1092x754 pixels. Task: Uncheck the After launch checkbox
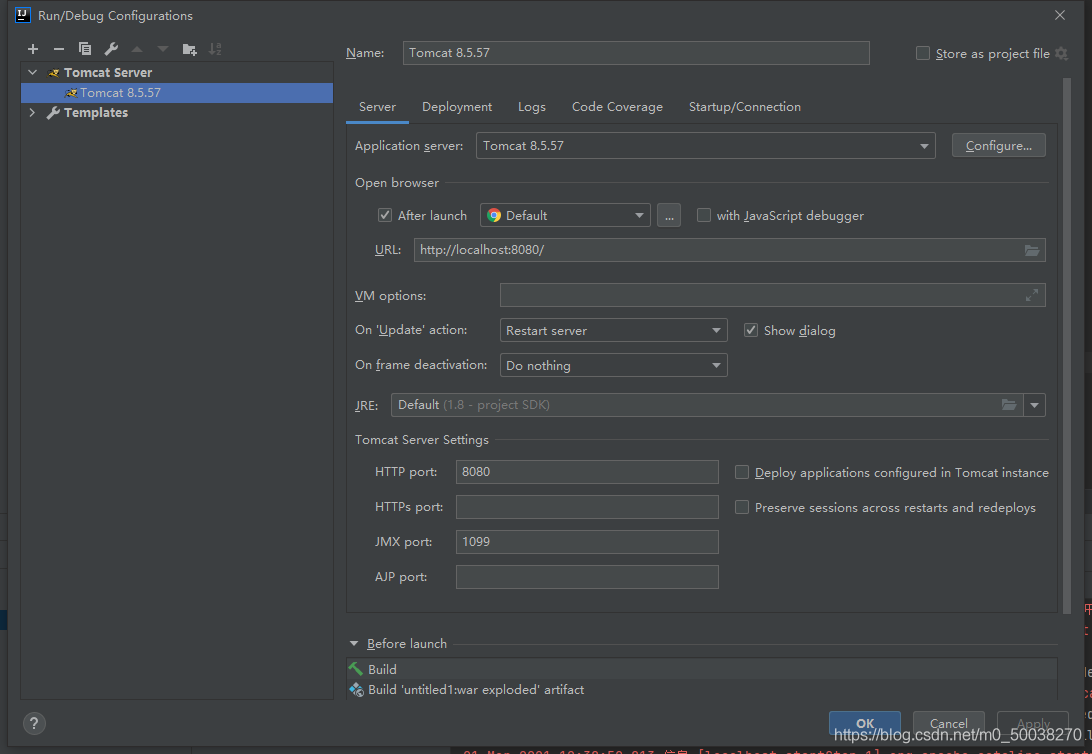(385, 215)
